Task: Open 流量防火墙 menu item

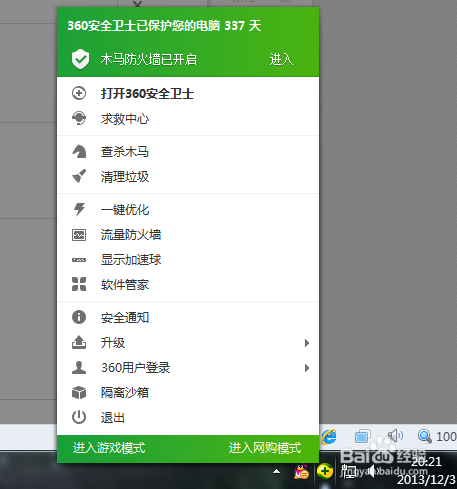Action: click(x=188, y=235)
